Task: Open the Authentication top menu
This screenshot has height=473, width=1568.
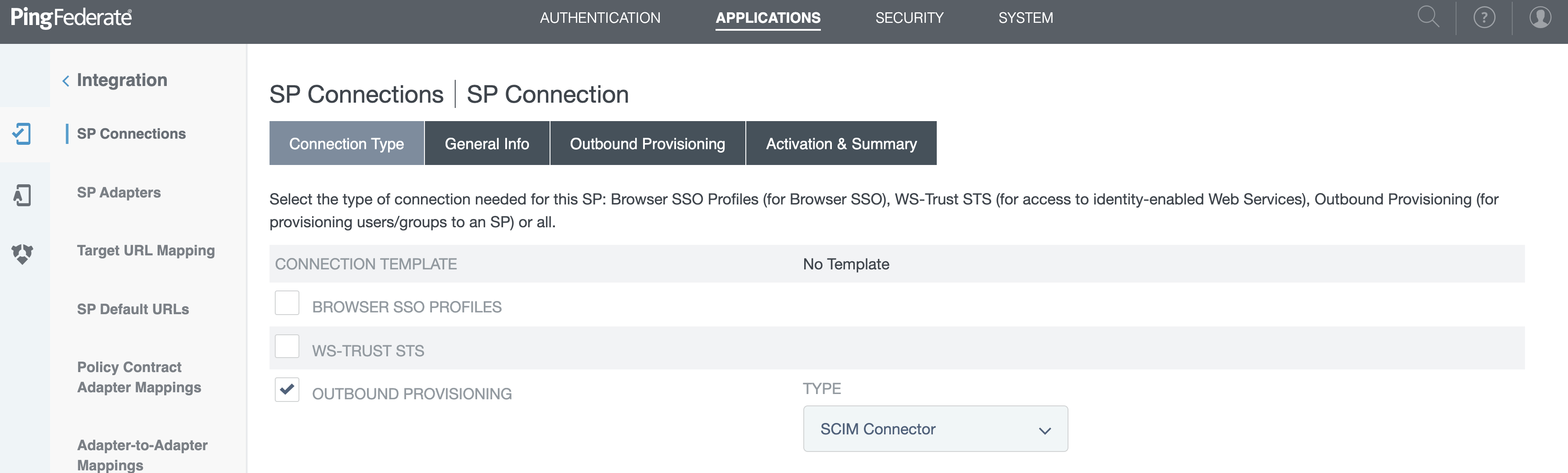Action: tap(600, 18)
